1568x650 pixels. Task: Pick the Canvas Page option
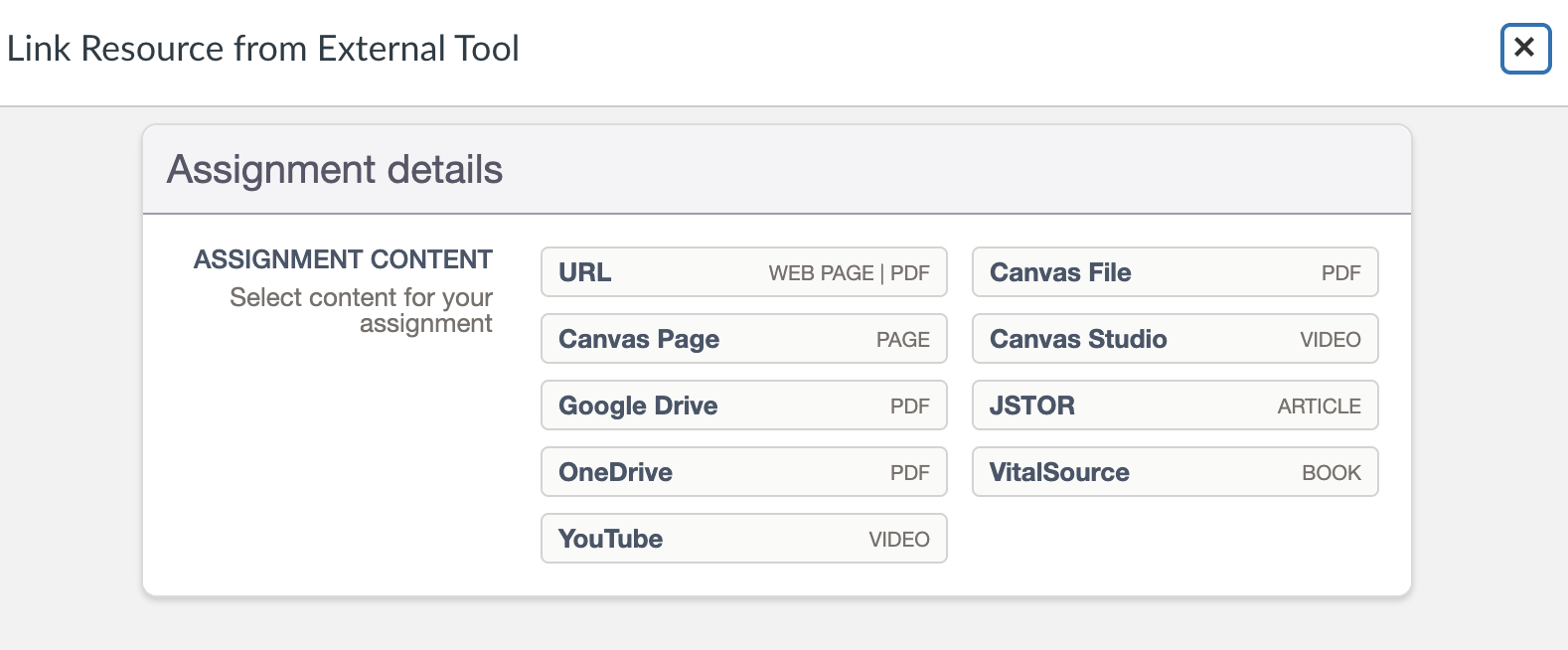pyautogui.click(x=743, y=339)
